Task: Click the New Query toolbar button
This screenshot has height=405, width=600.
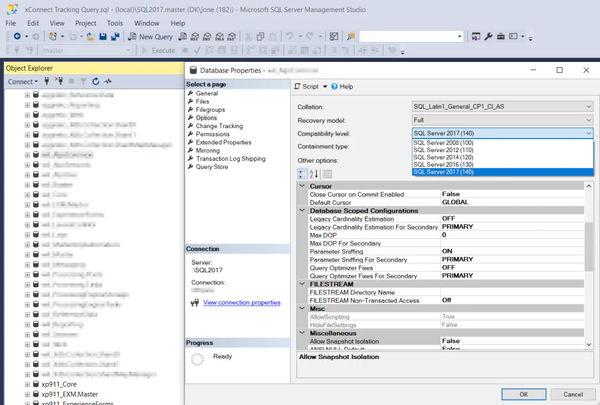Action: click(150, 36)
